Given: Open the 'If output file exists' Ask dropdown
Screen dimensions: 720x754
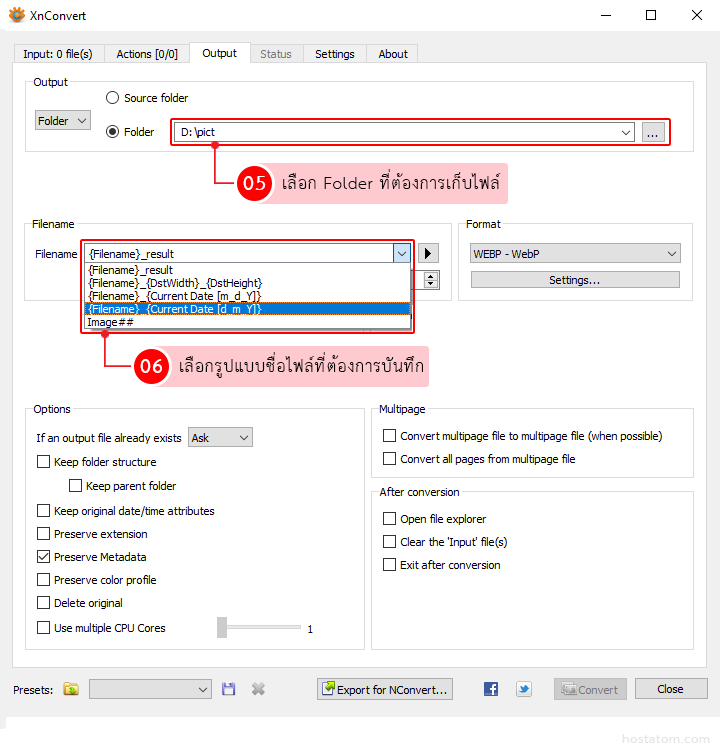Looking at the screenshot, I should [220, 438].
